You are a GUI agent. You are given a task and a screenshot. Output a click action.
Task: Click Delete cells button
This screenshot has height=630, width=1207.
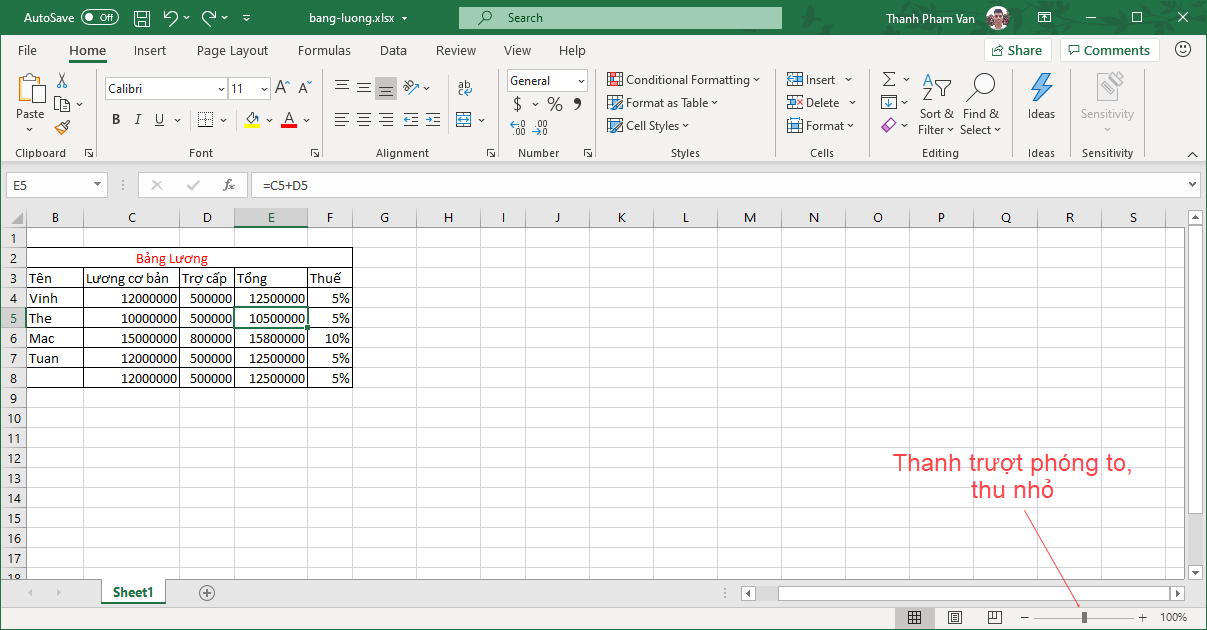822,102
